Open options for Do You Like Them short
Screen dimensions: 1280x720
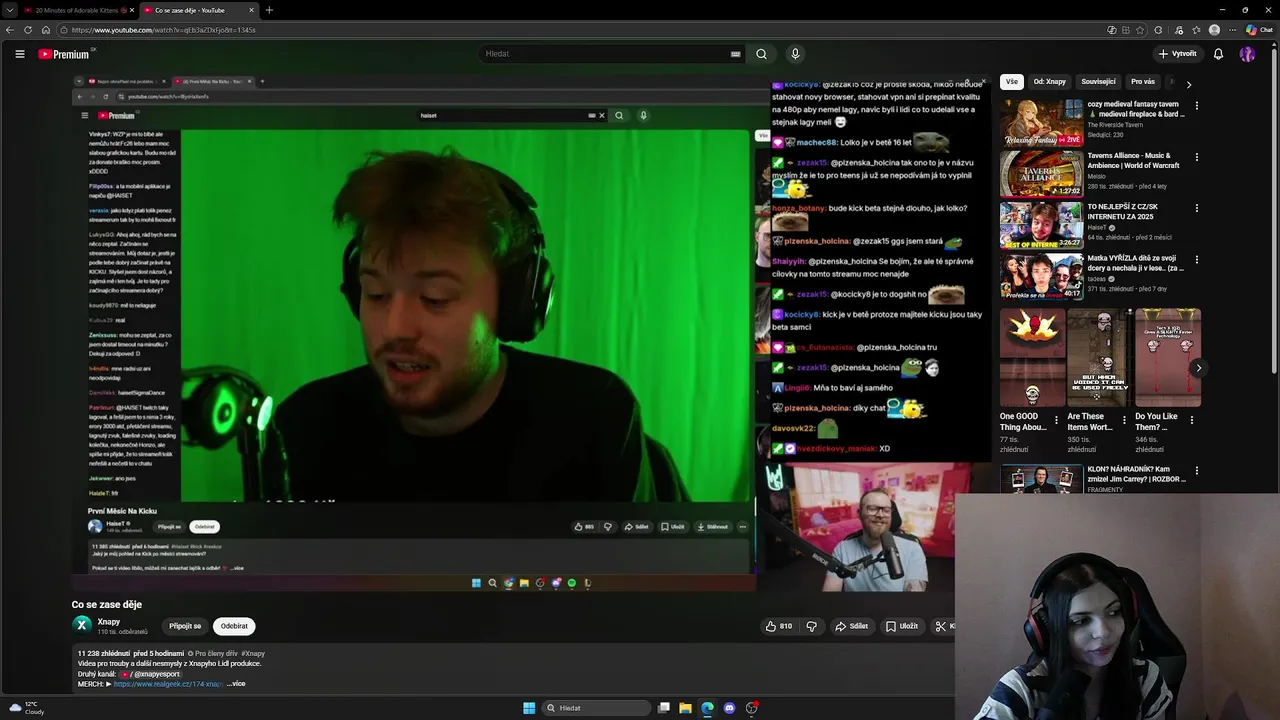point(1191,420)
